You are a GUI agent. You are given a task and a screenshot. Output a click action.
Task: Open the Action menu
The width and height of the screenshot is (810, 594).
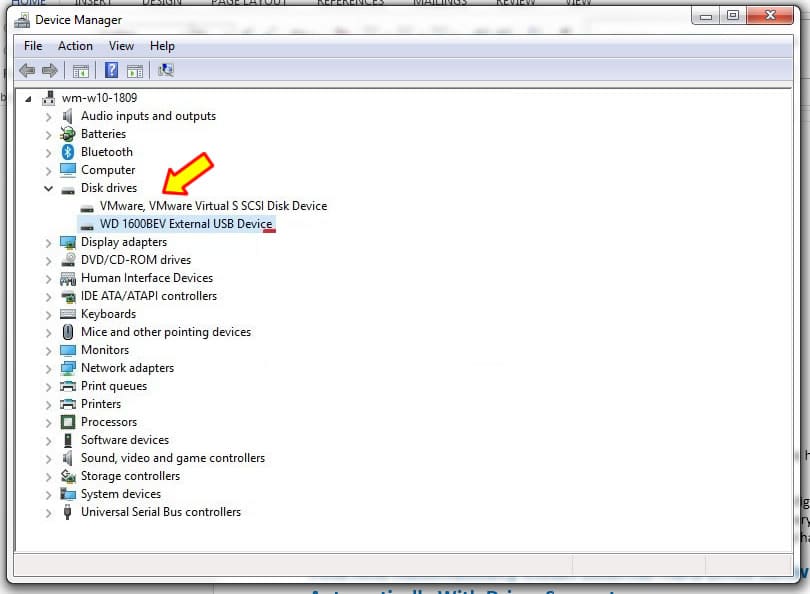click(75, 46)
